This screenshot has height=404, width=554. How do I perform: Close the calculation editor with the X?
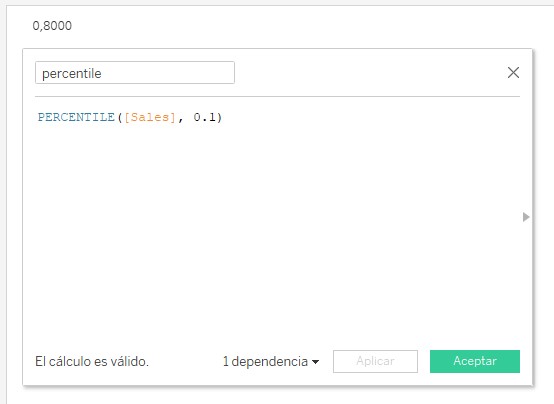(513, 72)
